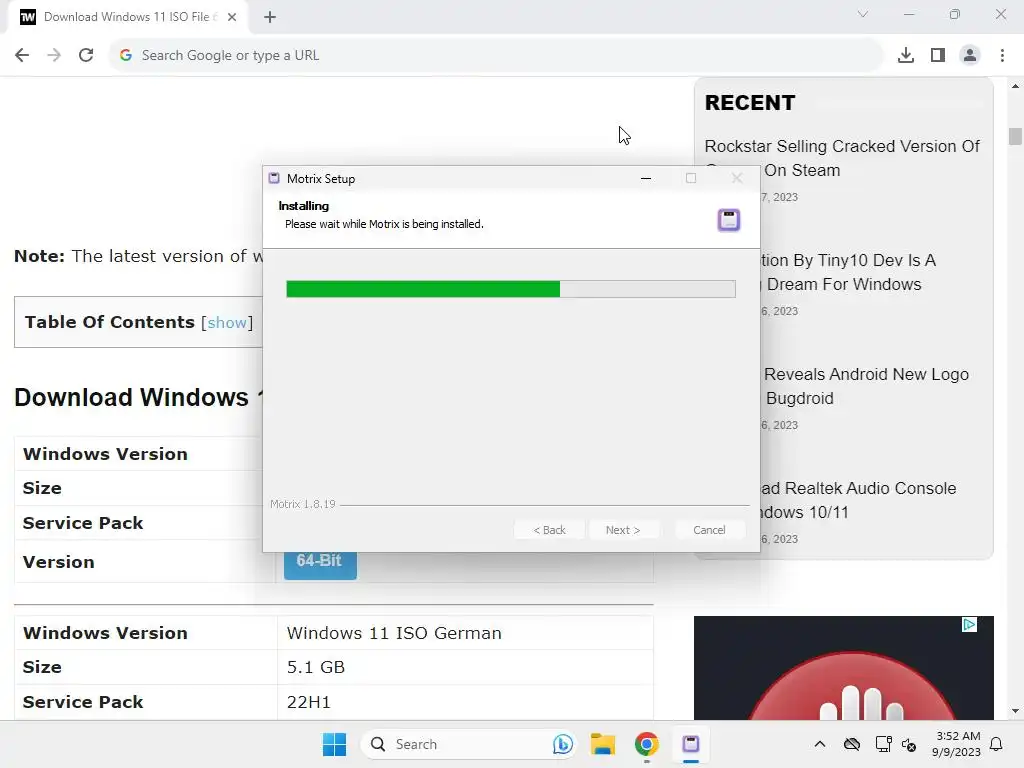Select the Download Windows 11 ISO File tab
The image size is (1024, 768).
click(128, 17)
